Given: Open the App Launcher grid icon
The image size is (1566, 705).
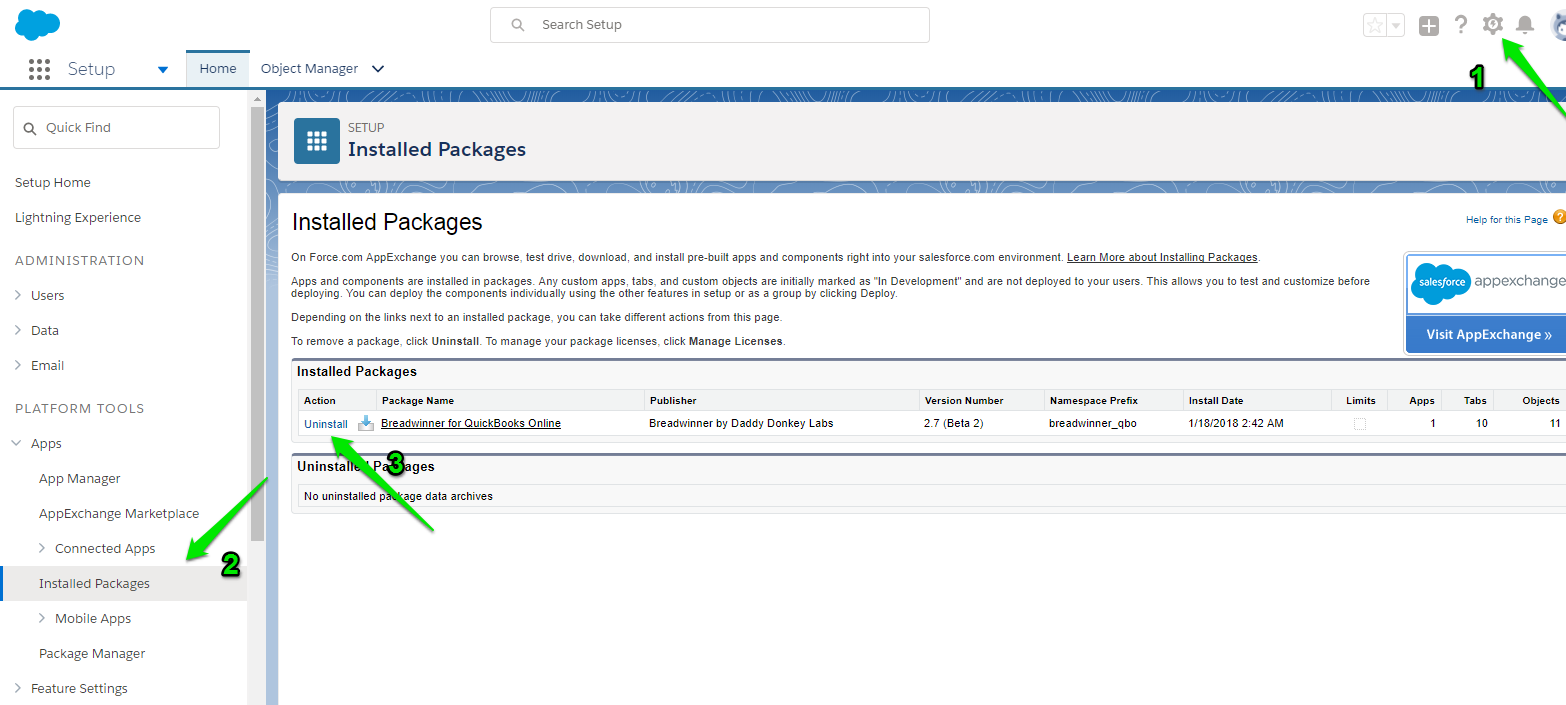Looking at the screenshot, I should (39, 69).
